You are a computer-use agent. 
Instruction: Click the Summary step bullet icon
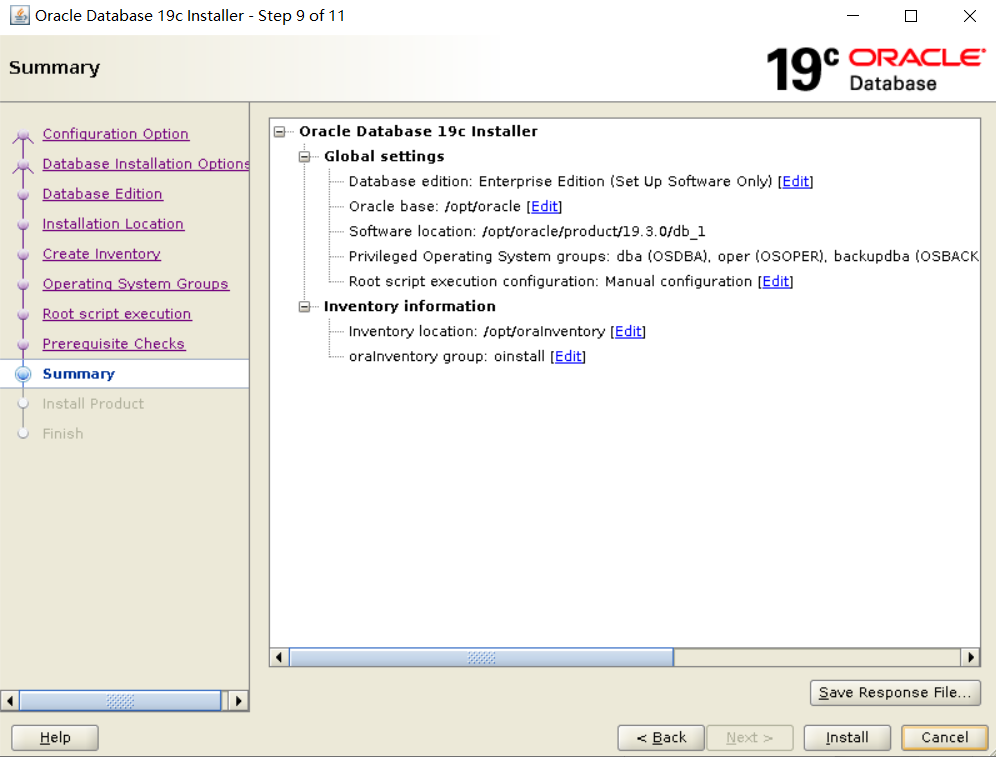[x=23, y=374]
